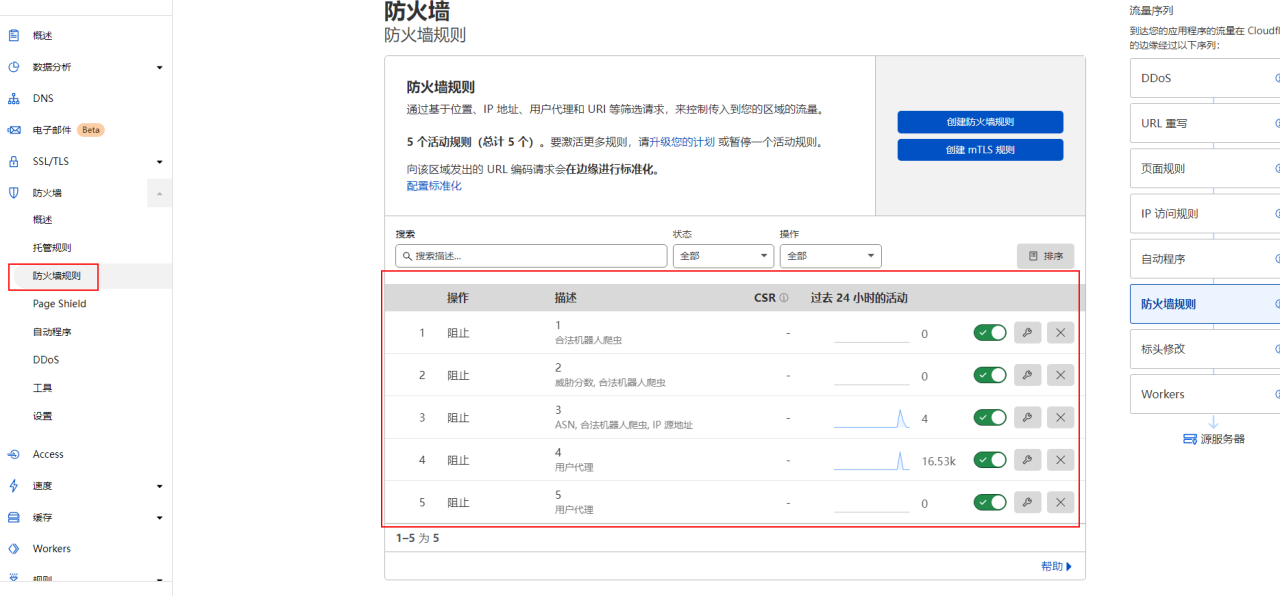This screenshot has height=596, width=1280.
Task: Click the 源服务器 origin server icon
Action: click(1189, 439)
